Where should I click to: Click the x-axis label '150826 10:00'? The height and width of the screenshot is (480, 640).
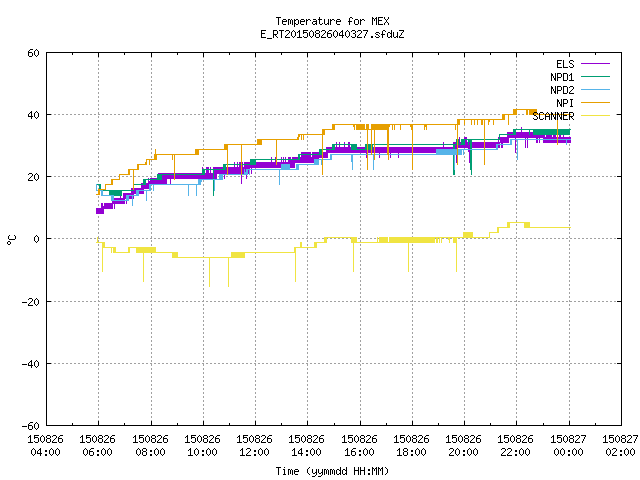(x=202, y=446)
